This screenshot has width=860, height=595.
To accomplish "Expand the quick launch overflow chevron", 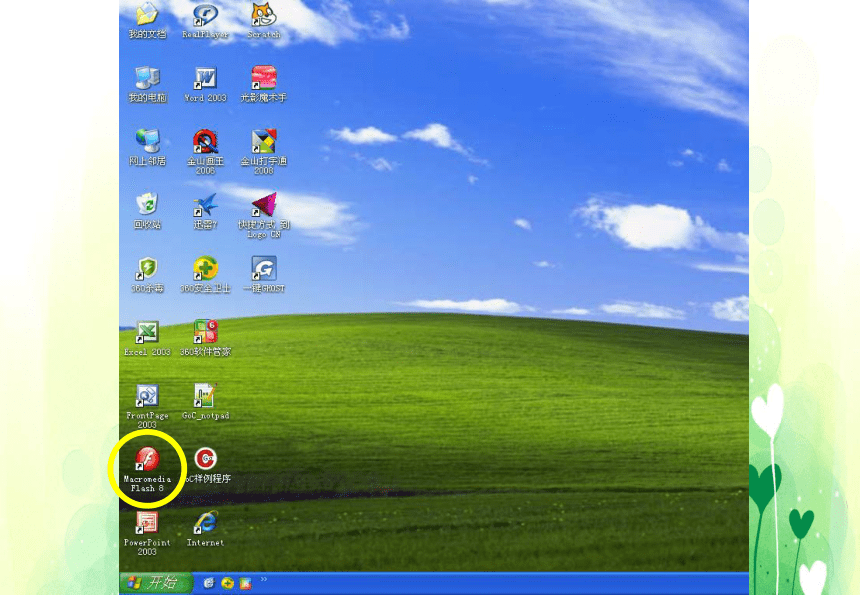I will click(x=264, y=579).
